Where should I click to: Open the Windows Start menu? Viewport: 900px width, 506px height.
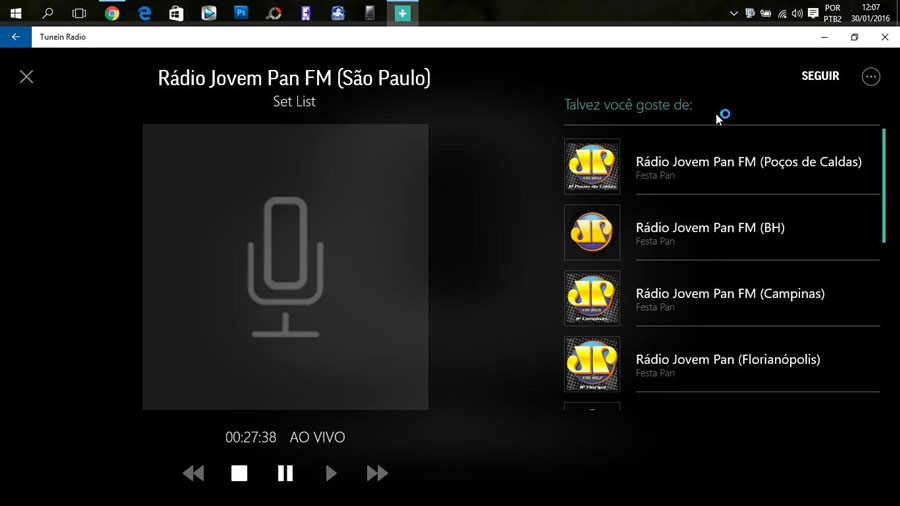15,13
